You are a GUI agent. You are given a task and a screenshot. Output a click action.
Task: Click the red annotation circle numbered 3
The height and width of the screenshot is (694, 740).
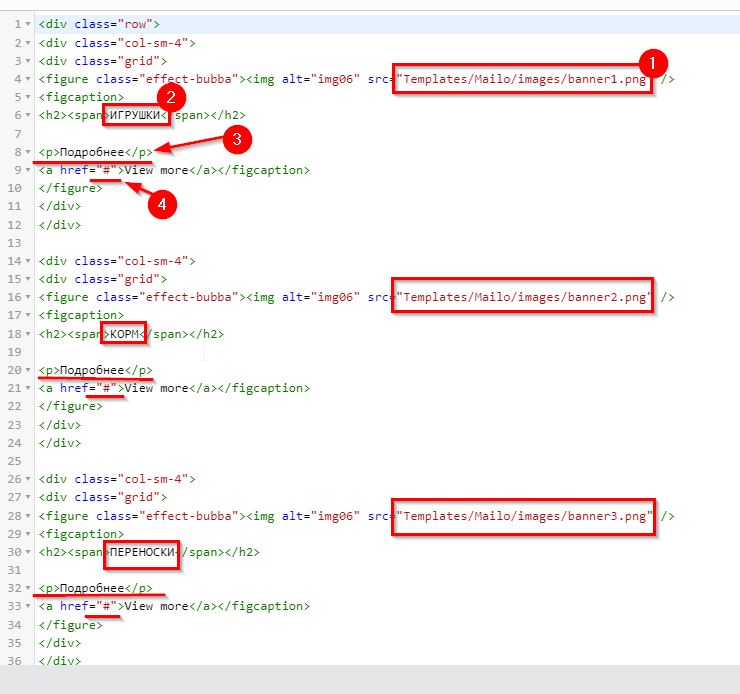237,139
